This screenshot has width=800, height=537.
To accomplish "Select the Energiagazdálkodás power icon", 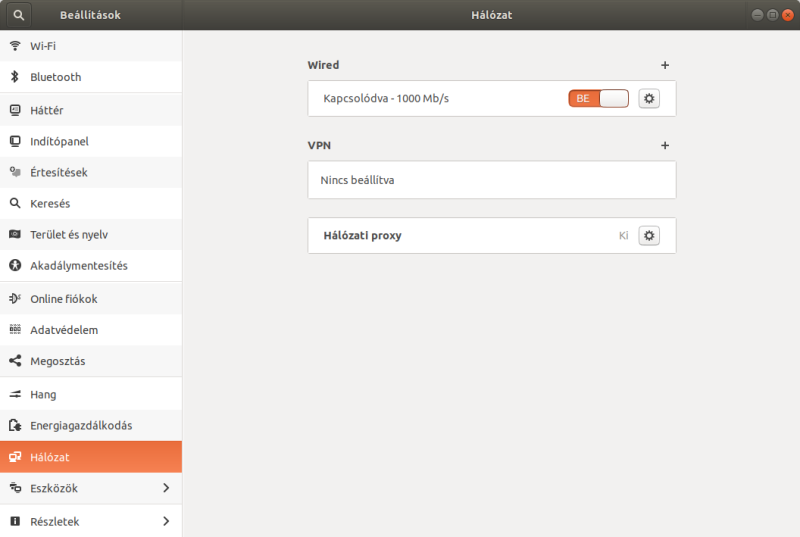I will point(15,425).
